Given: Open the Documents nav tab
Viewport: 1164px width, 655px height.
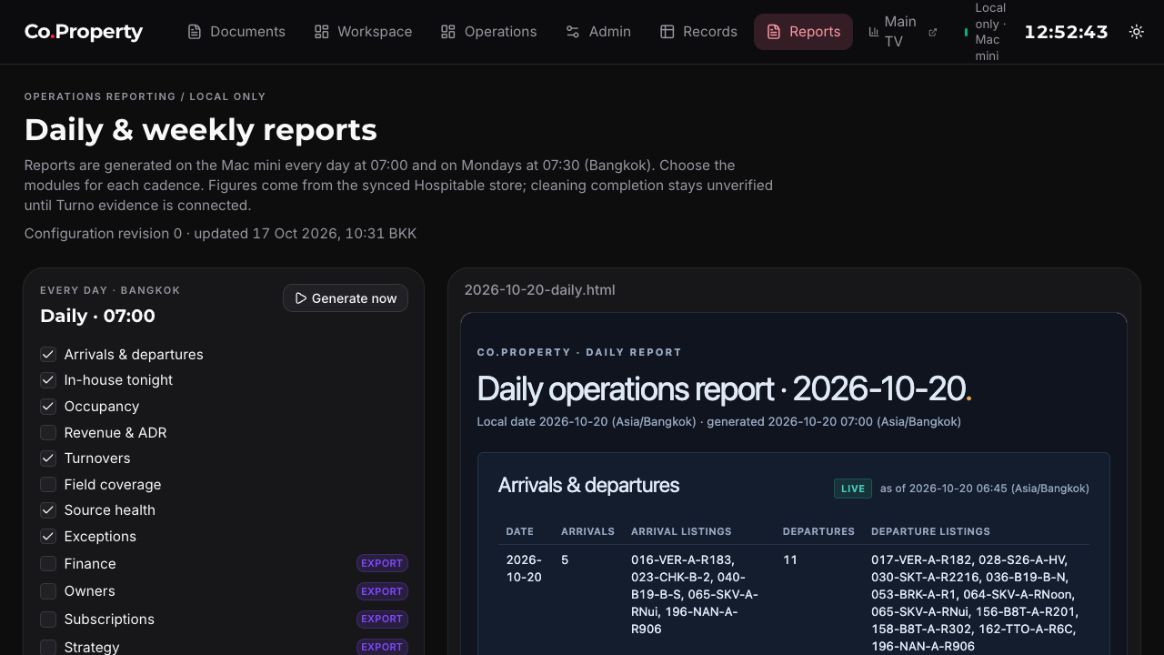Looking at the screenshot, I should tap(236, 32).
